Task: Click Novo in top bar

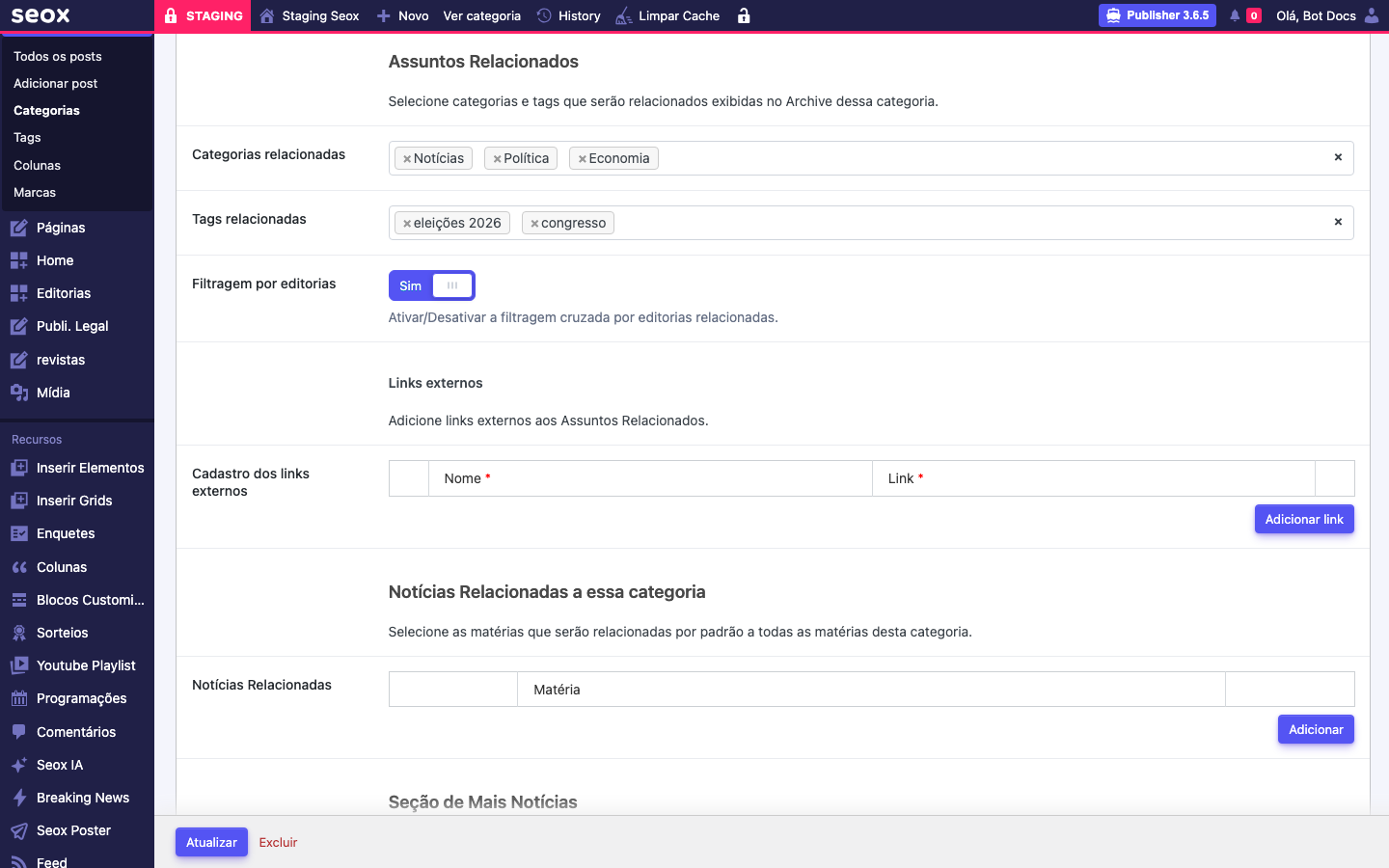Action: 413,15
